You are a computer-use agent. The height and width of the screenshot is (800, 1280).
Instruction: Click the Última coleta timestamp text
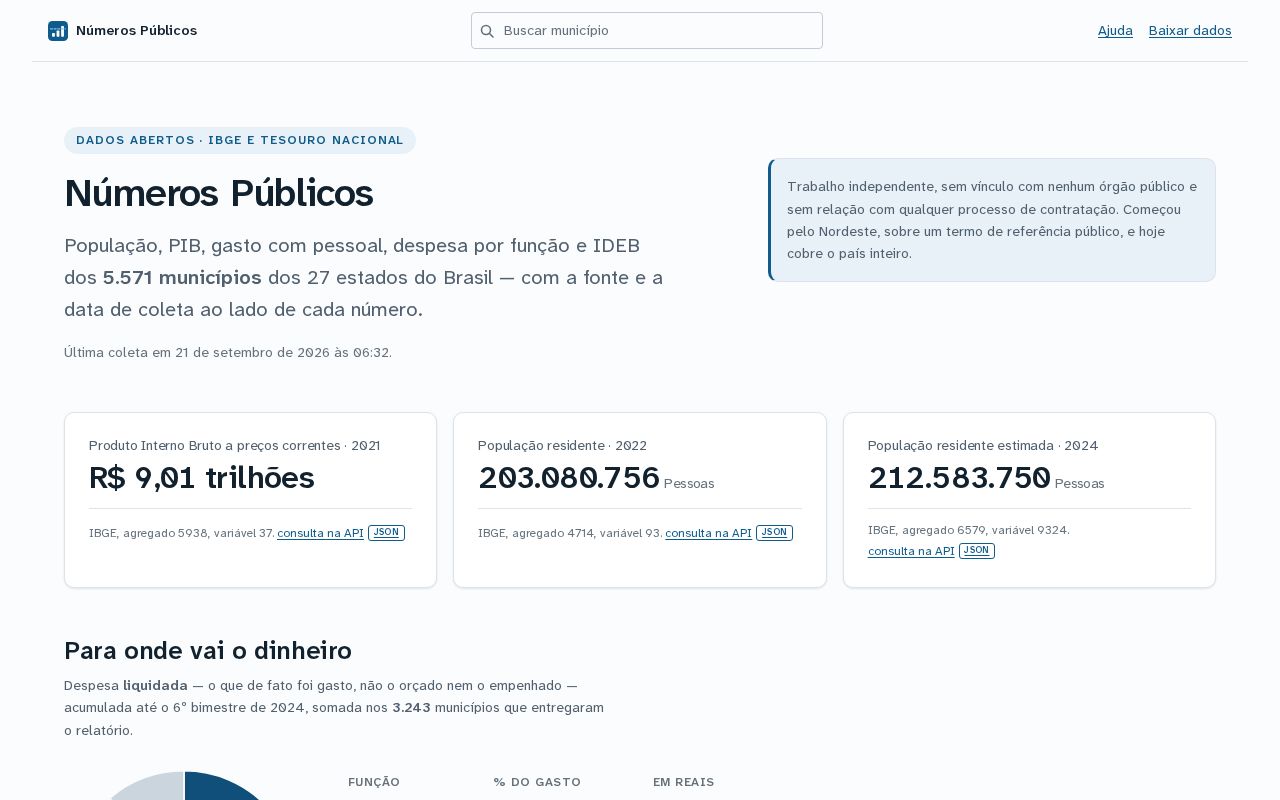228,353
